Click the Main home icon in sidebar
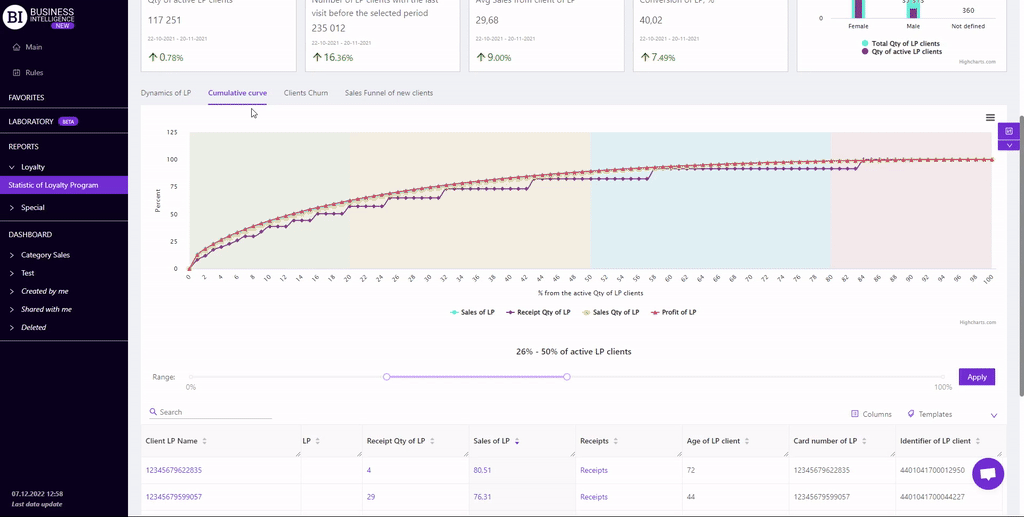The image size is (1024, 517). click(x=16, y=47)
